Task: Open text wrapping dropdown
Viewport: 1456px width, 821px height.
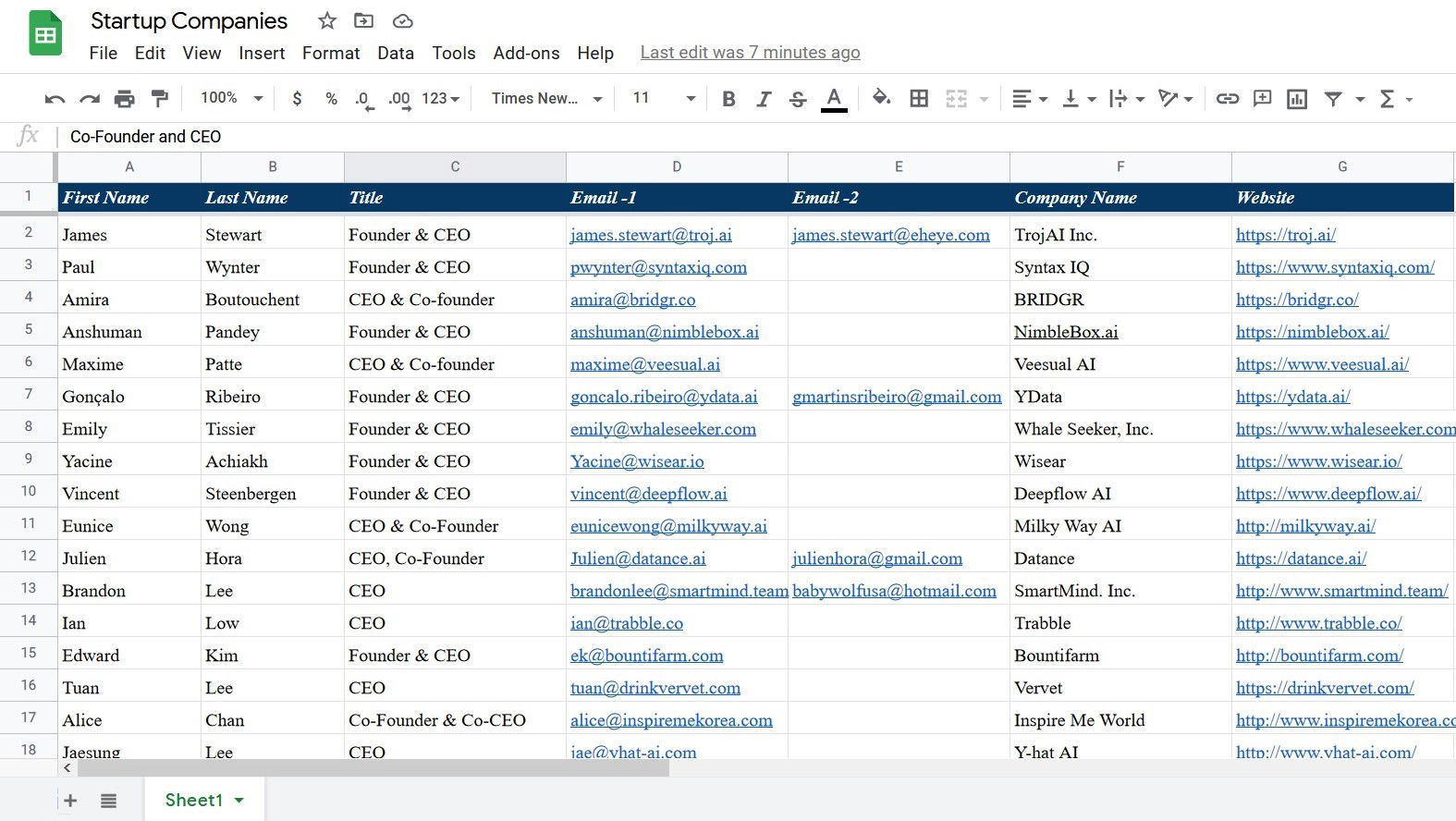Action: 1127,99
